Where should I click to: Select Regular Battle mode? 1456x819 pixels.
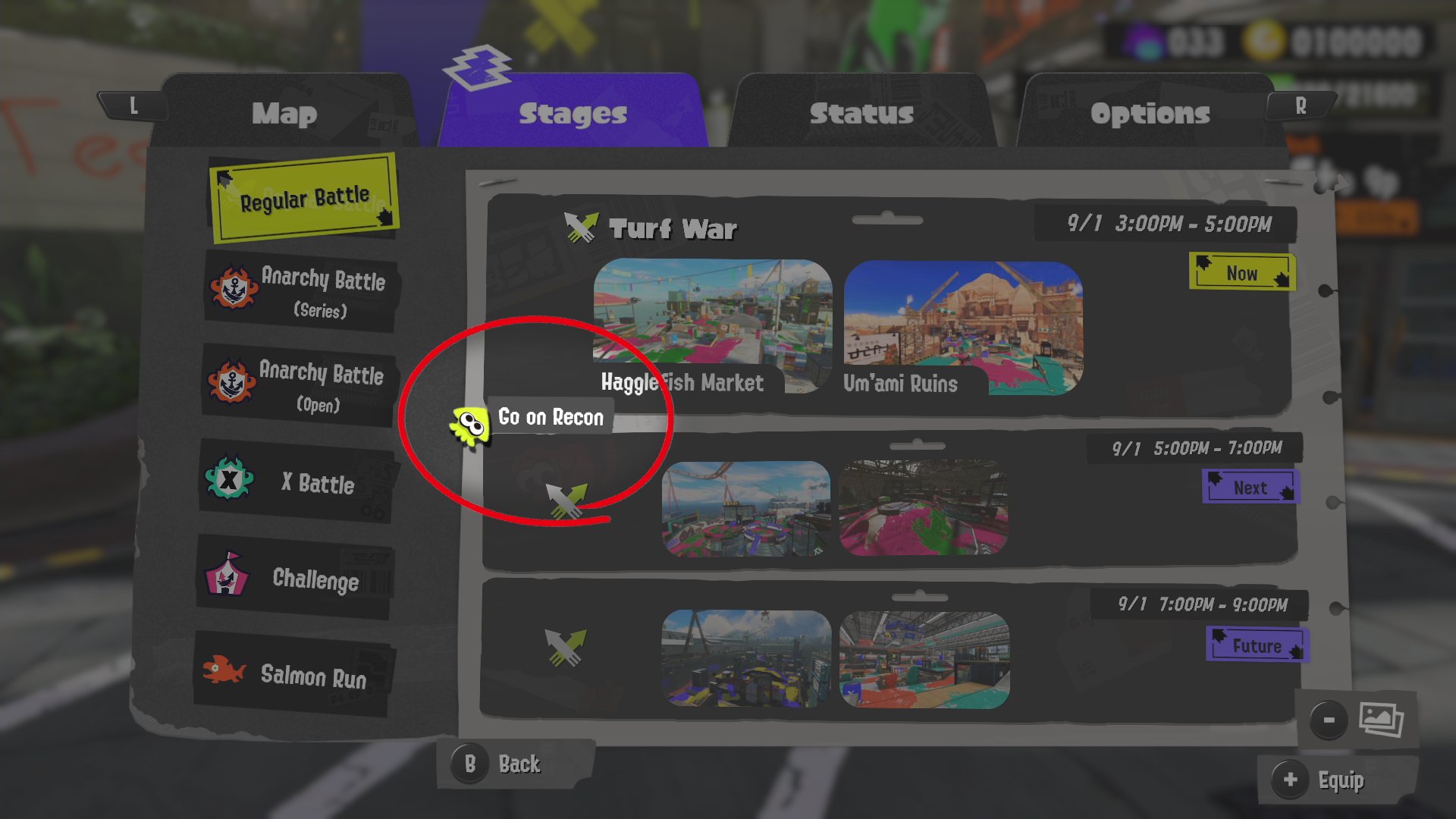pos(304,198)
